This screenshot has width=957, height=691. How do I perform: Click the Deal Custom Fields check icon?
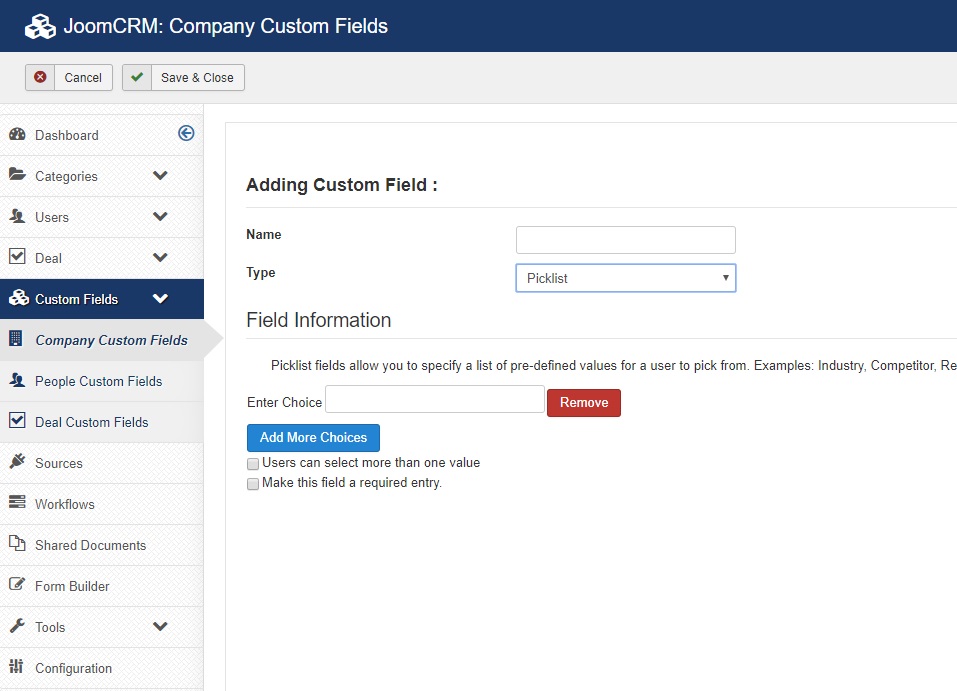(x=18, y=421)
